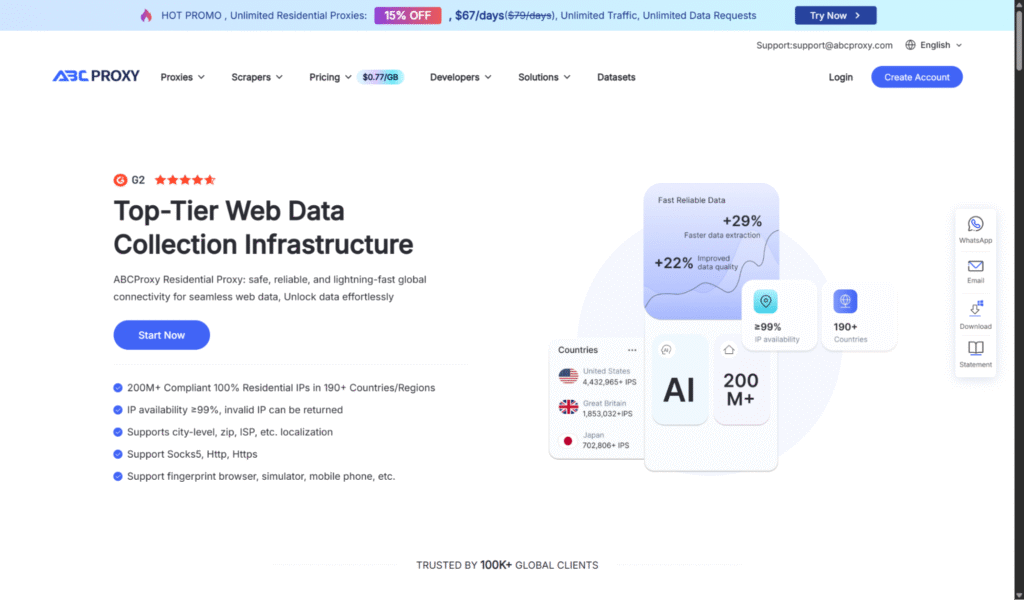Click the ABC Proxy logo
This screenshot has height=600, width=1024.
pos(96,76)
